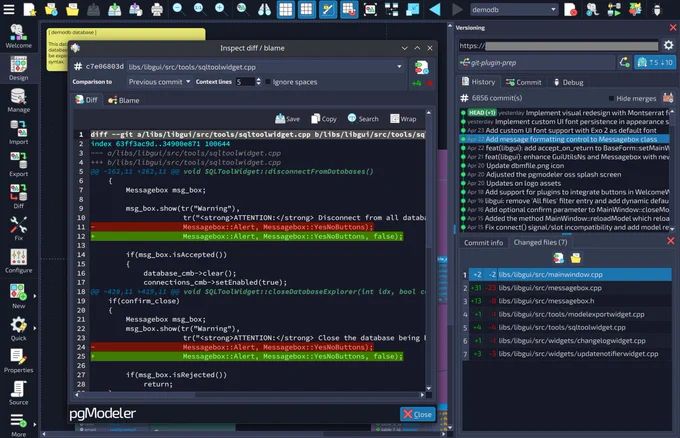Click the blue back arrow in toolbar

point(435,9)
